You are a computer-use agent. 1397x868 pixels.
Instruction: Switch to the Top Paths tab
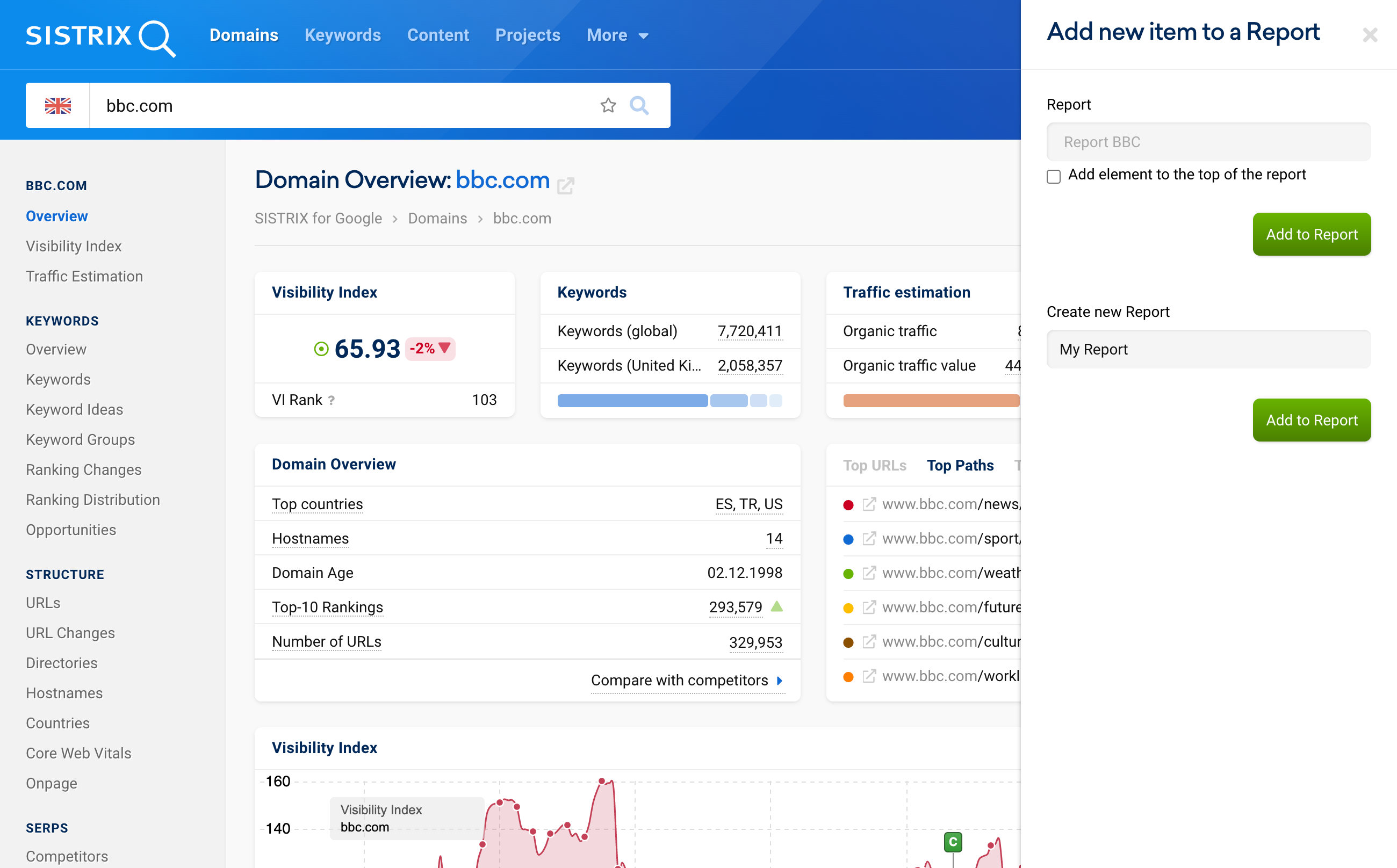960,465
